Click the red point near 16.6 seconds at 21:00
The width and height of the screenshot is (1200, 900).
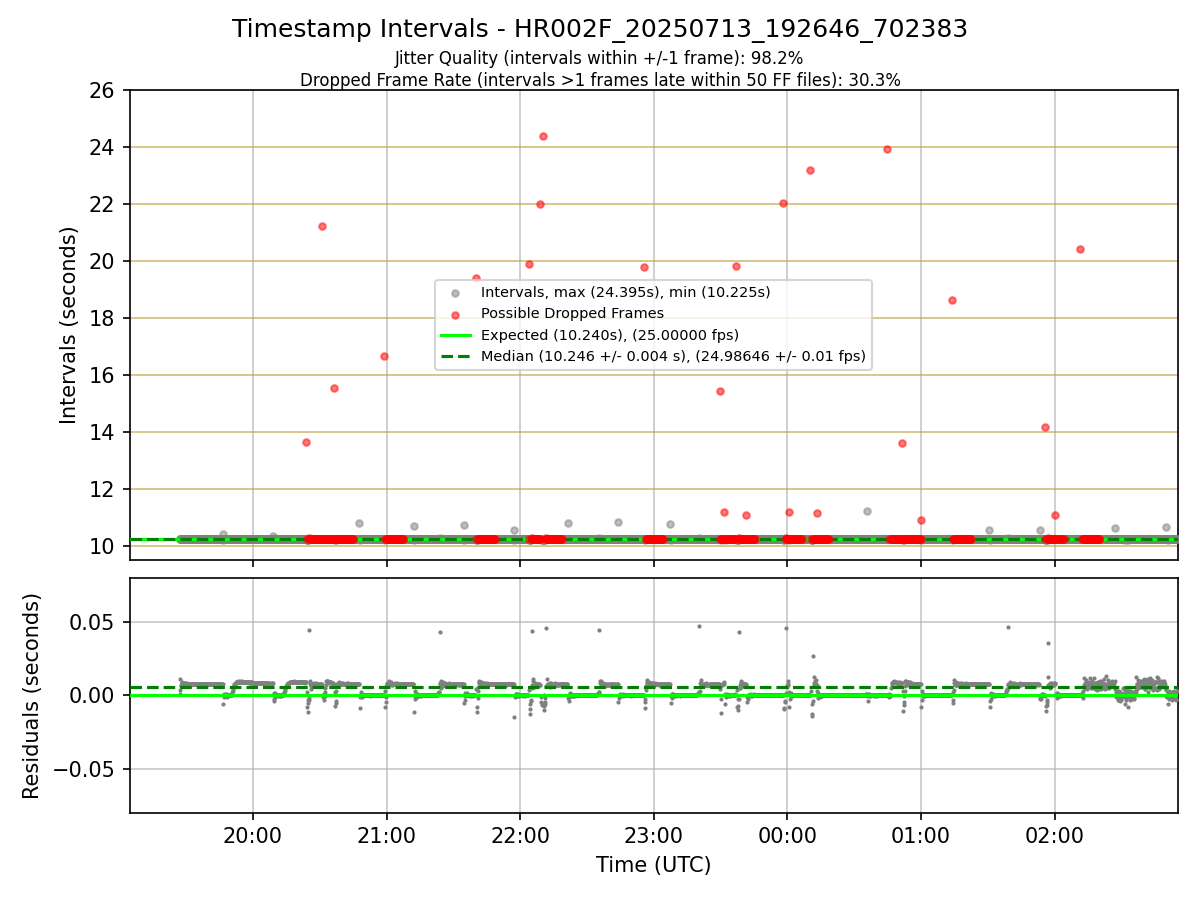tap(384, 356)
